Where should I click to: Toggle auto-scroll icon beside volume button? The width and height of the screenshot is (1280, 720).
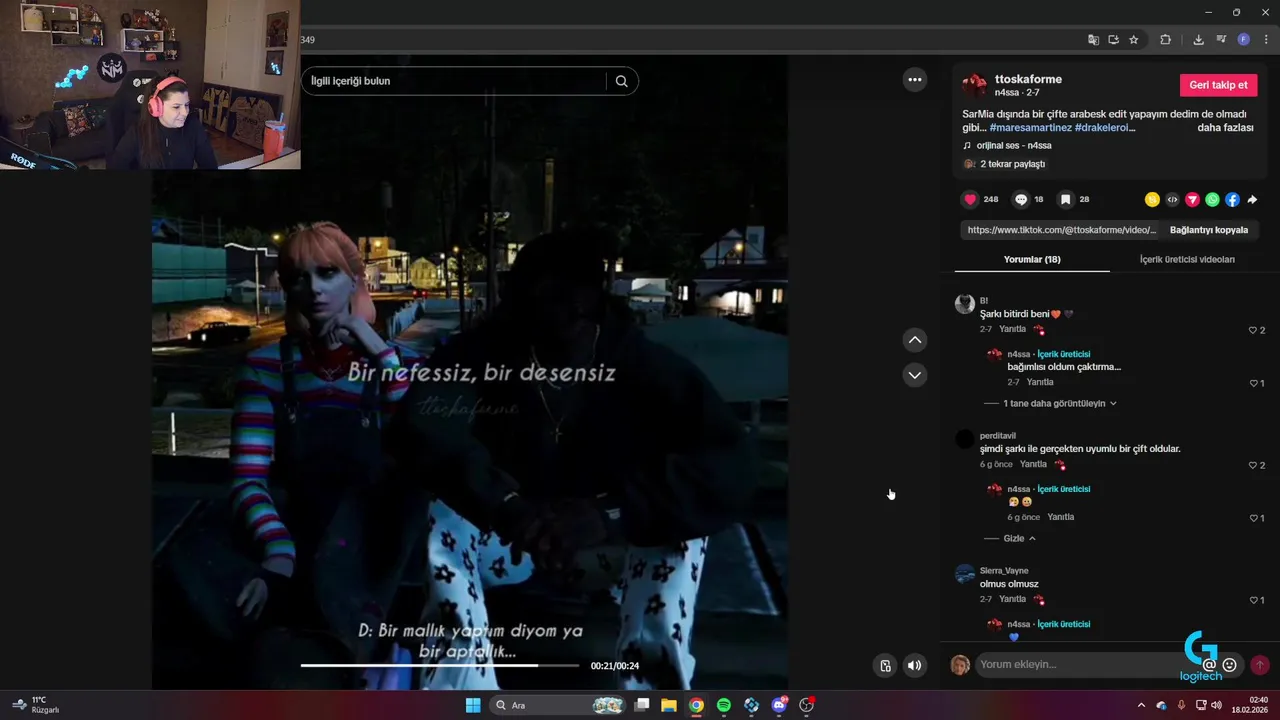pyautogui.click(x=885, y=665)
